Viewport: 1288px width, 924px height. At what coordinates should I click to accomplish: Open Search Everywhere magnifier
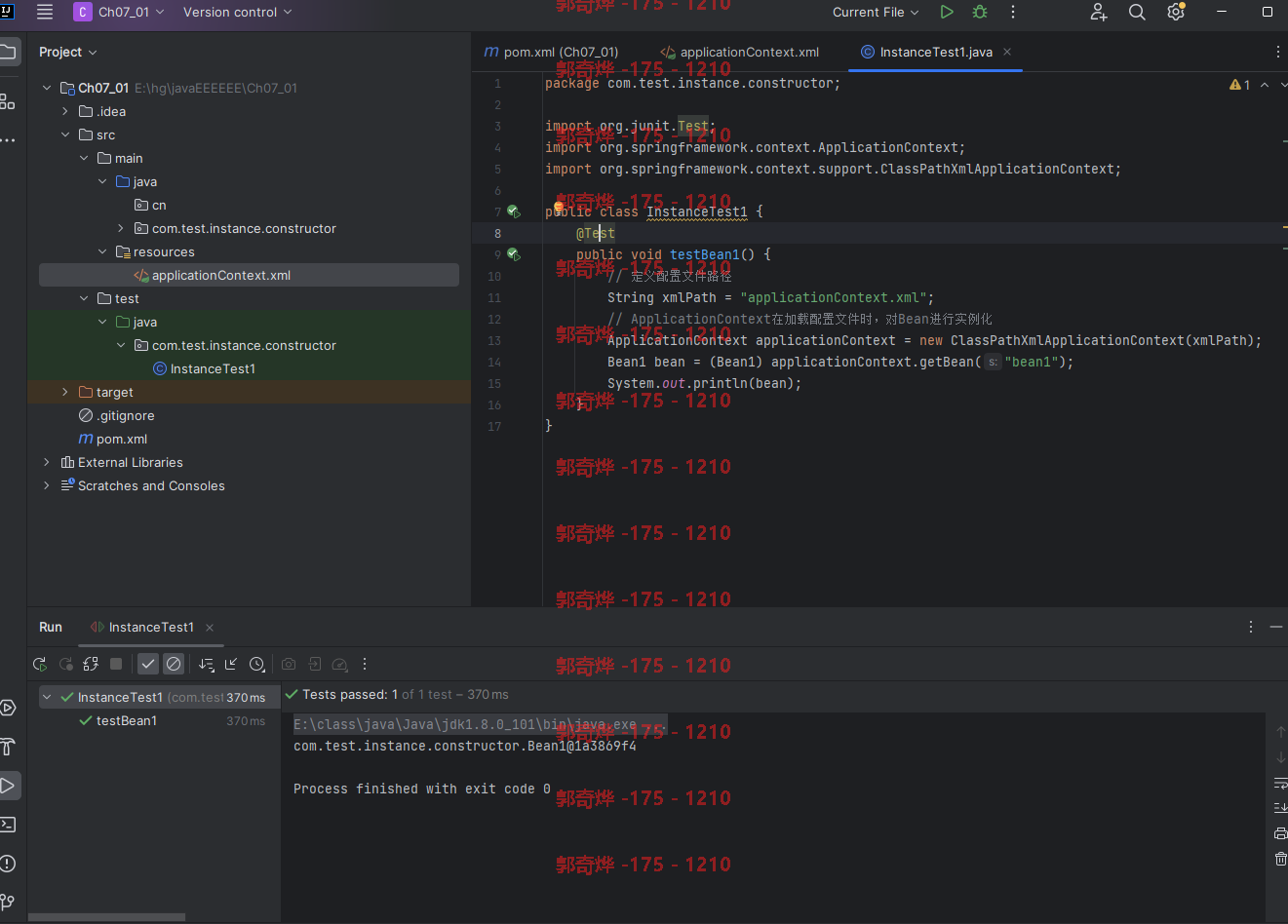tap(1137, 12)
